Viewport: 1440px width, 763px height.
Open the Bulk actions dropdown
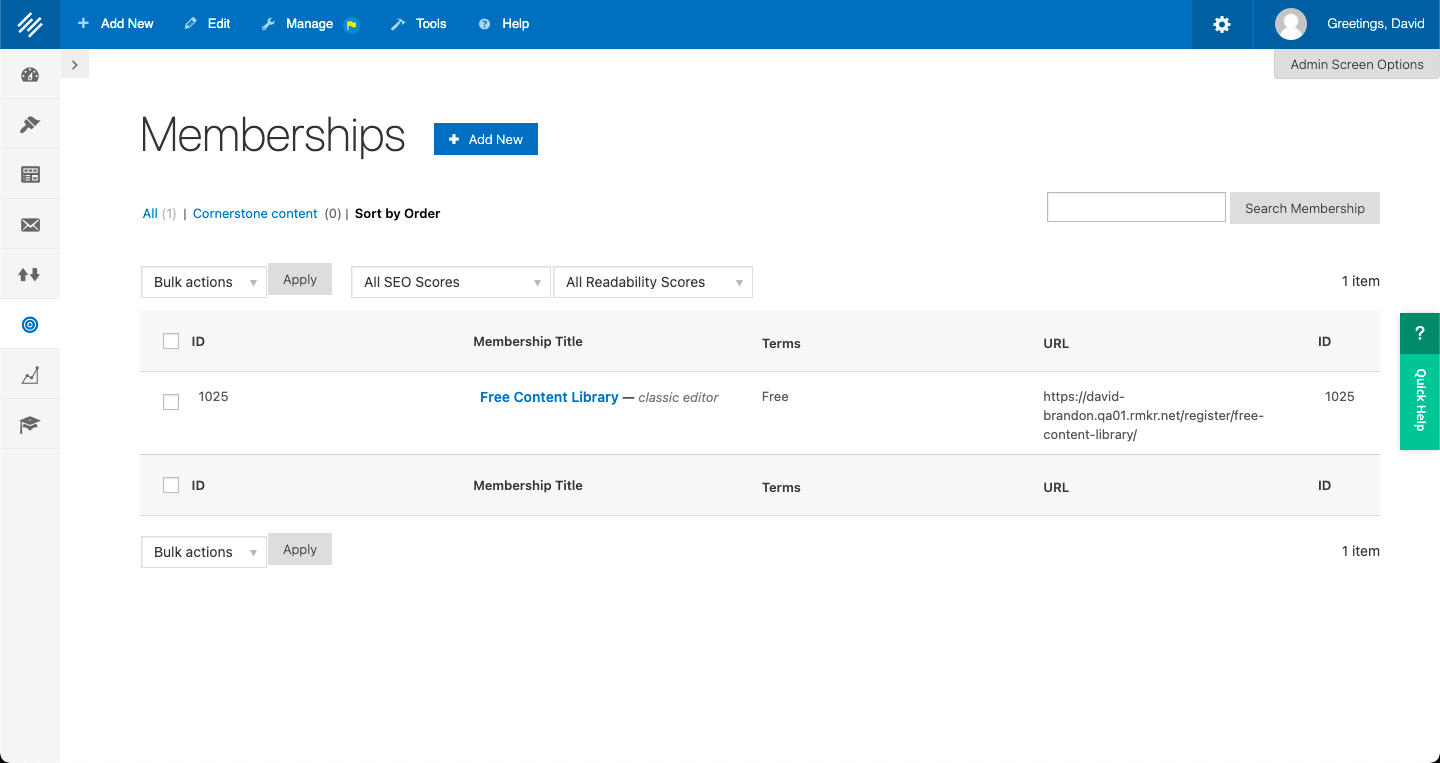(x=203, y=282)
